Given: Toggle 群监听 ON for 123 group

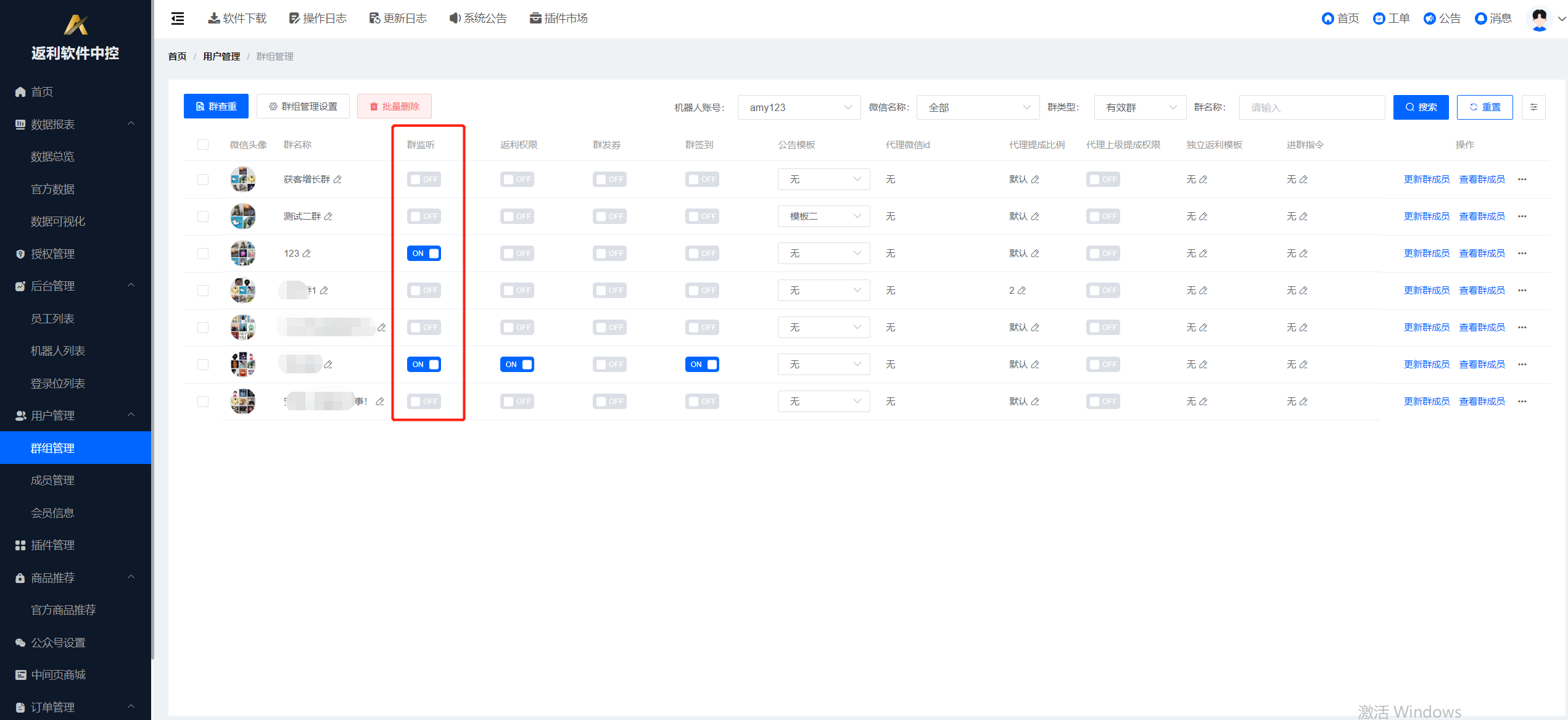Looking at the screenshot, I should (x=425, y=253).
